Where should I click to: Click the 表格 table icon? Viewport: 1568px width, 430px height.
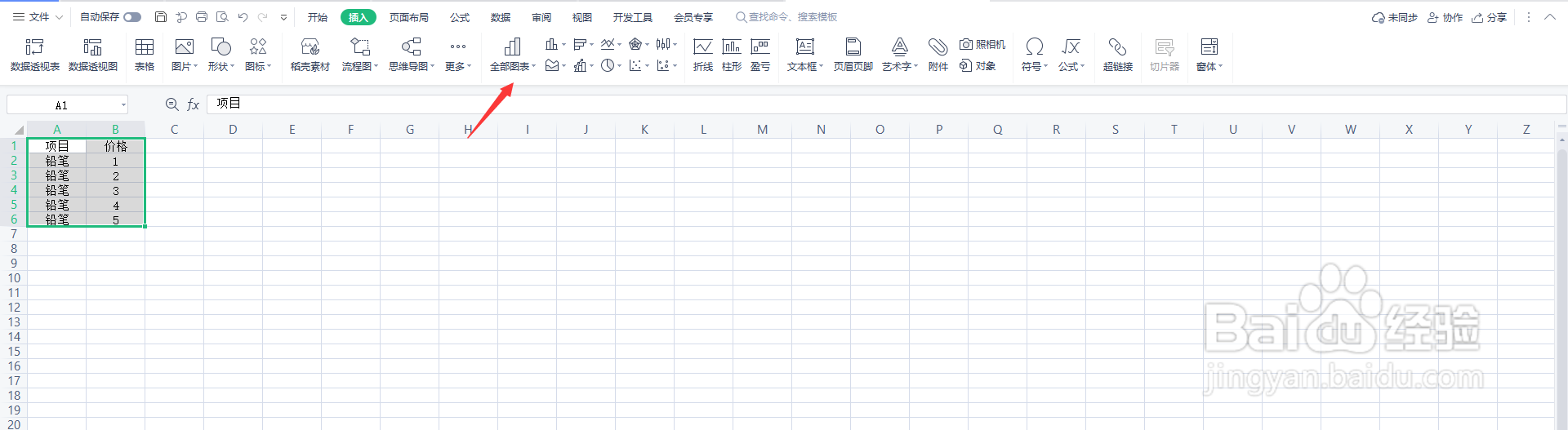pyautogui.click(x=145, y=55)
